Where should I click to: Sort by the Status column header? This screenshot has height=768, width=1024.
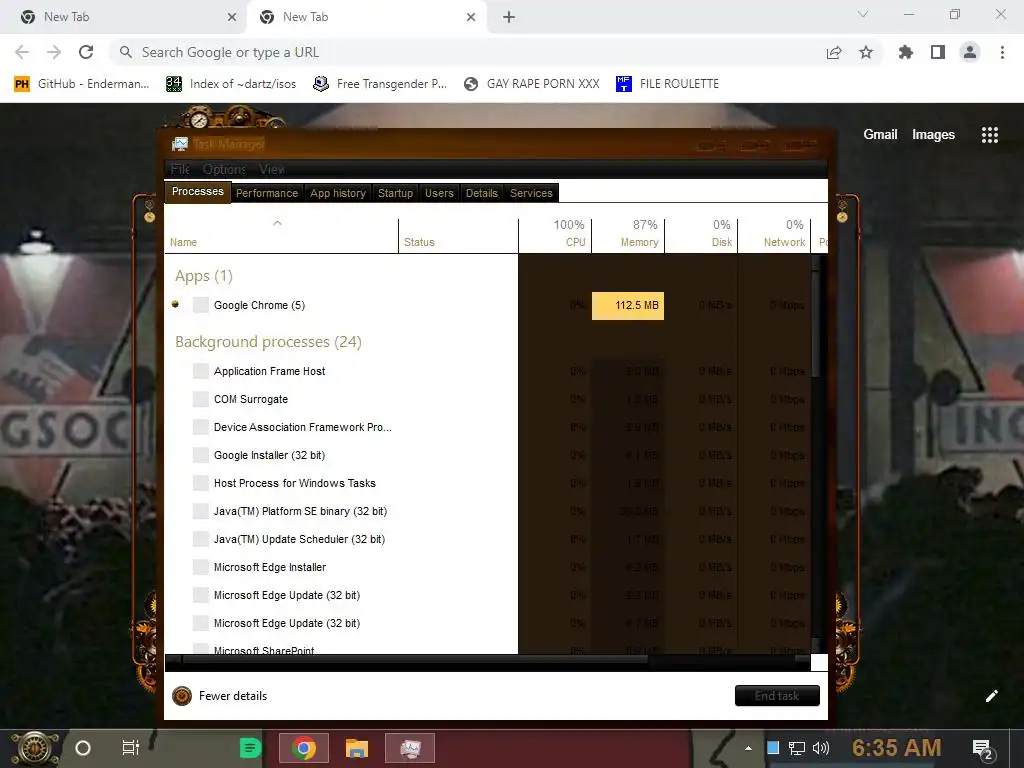tap(458, 233)
